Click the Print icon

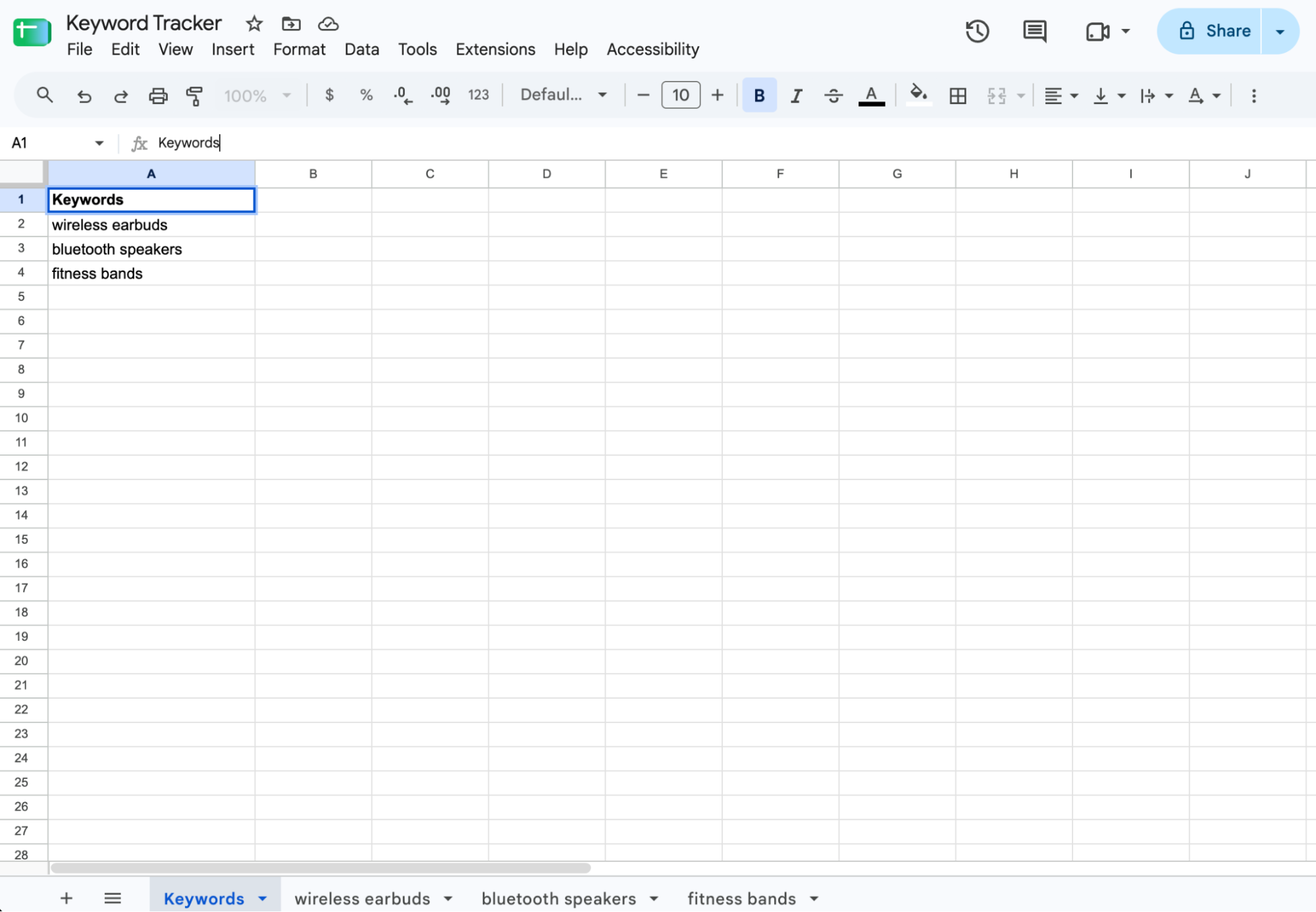click(x=158, y=96)
